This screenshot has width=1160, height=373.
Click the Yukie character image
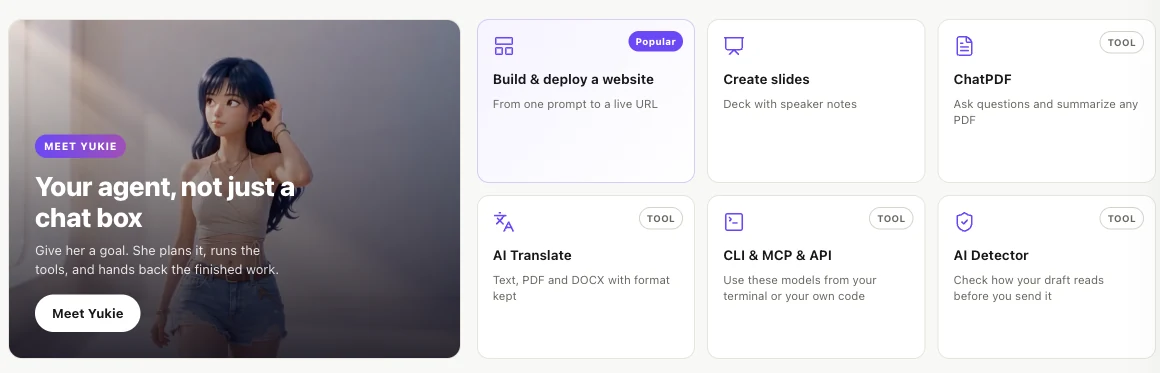point(235,189)
